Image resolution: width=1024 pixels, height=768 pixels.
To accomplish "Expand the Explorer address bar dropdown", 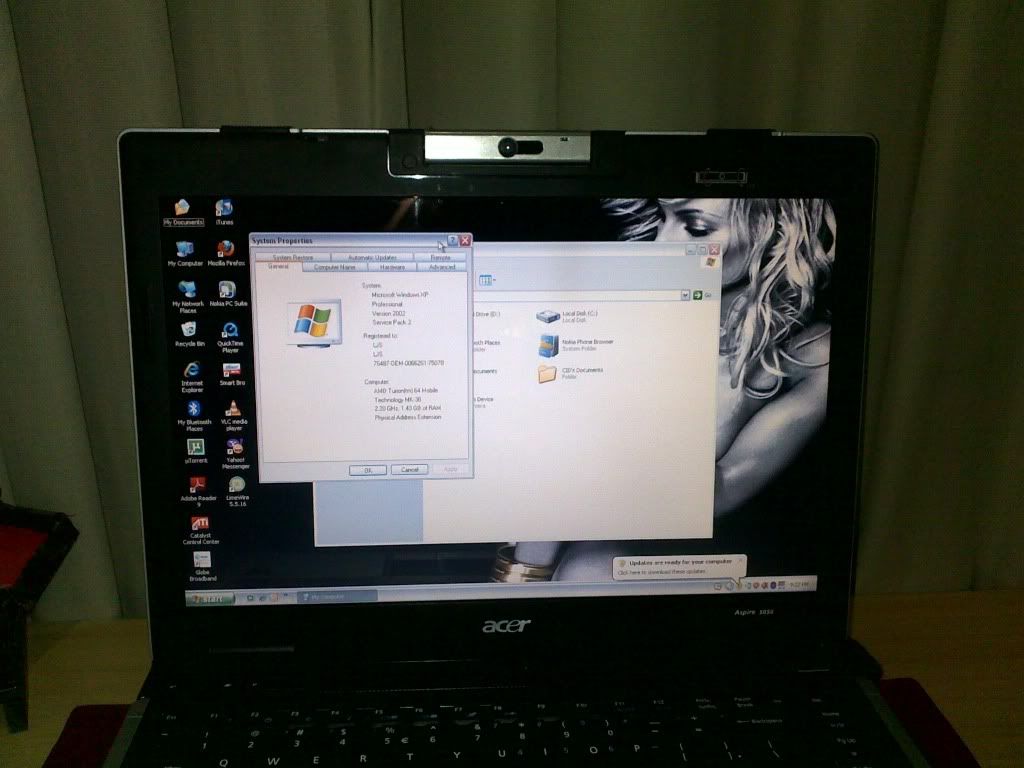I will 685,295.
